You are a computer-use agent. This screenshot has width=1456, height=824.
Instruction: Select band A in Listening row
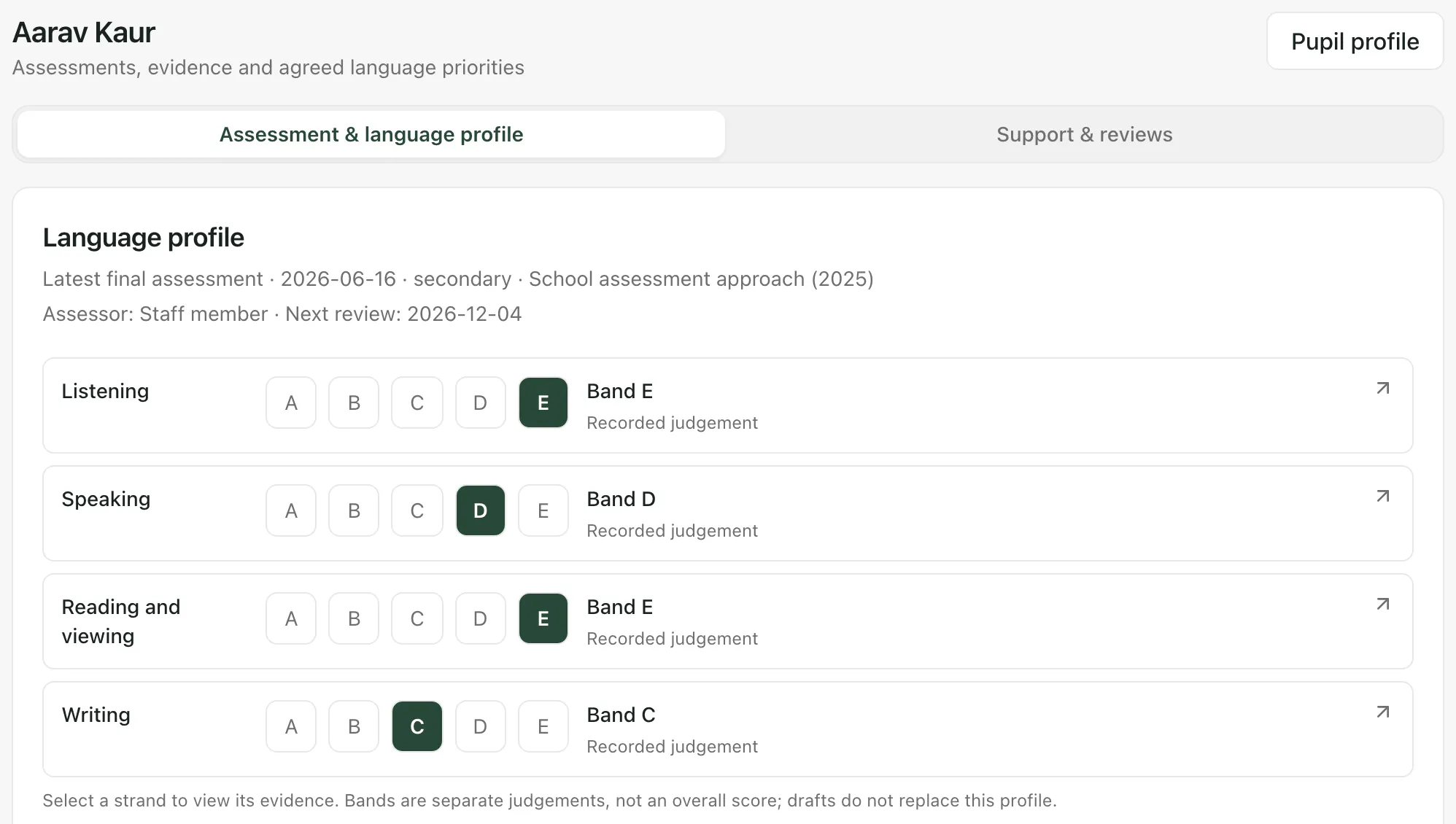pyautogui.click(x=291, y=403)
